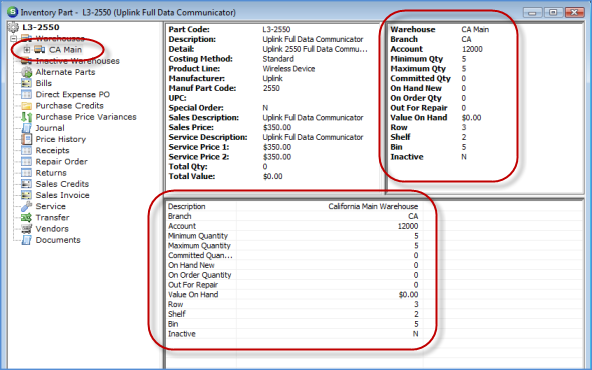Screen dimensions: 592x370
Task: Click the Sales Invoice icon
Action: click(26, 195)
